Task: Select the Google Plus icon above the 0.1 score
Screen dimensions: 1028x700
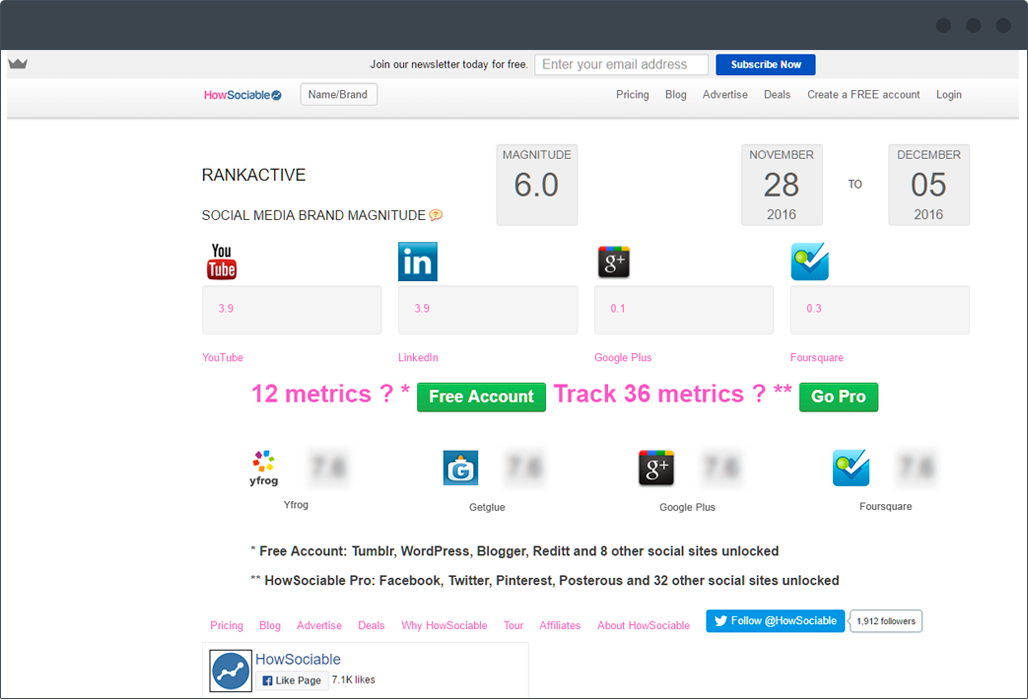Action: (x=614, y=262)
